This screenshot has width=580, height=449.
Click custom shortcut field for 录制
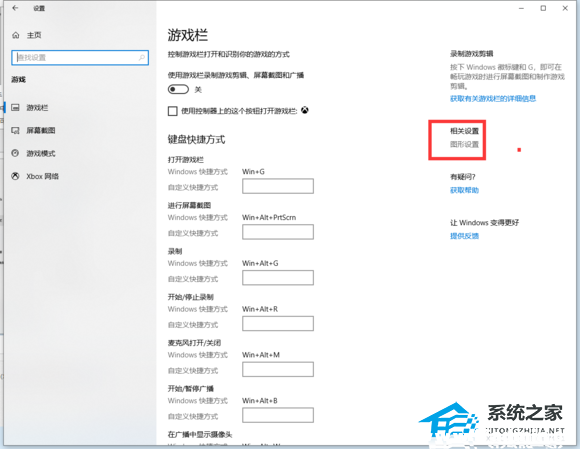click(x=278, y=278)
